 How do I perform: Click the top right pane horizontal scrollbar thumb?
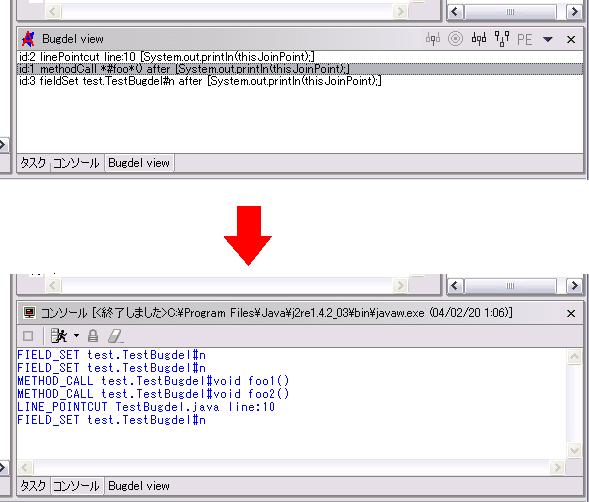click(x=510, y=12)
